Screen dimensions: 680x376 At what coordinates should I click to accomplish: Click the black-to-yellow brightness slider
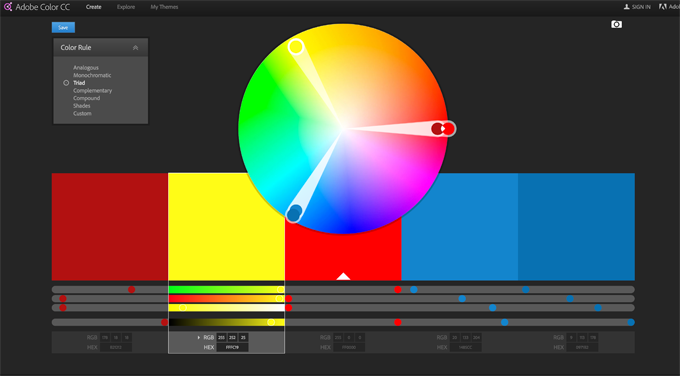click(226, 322)
